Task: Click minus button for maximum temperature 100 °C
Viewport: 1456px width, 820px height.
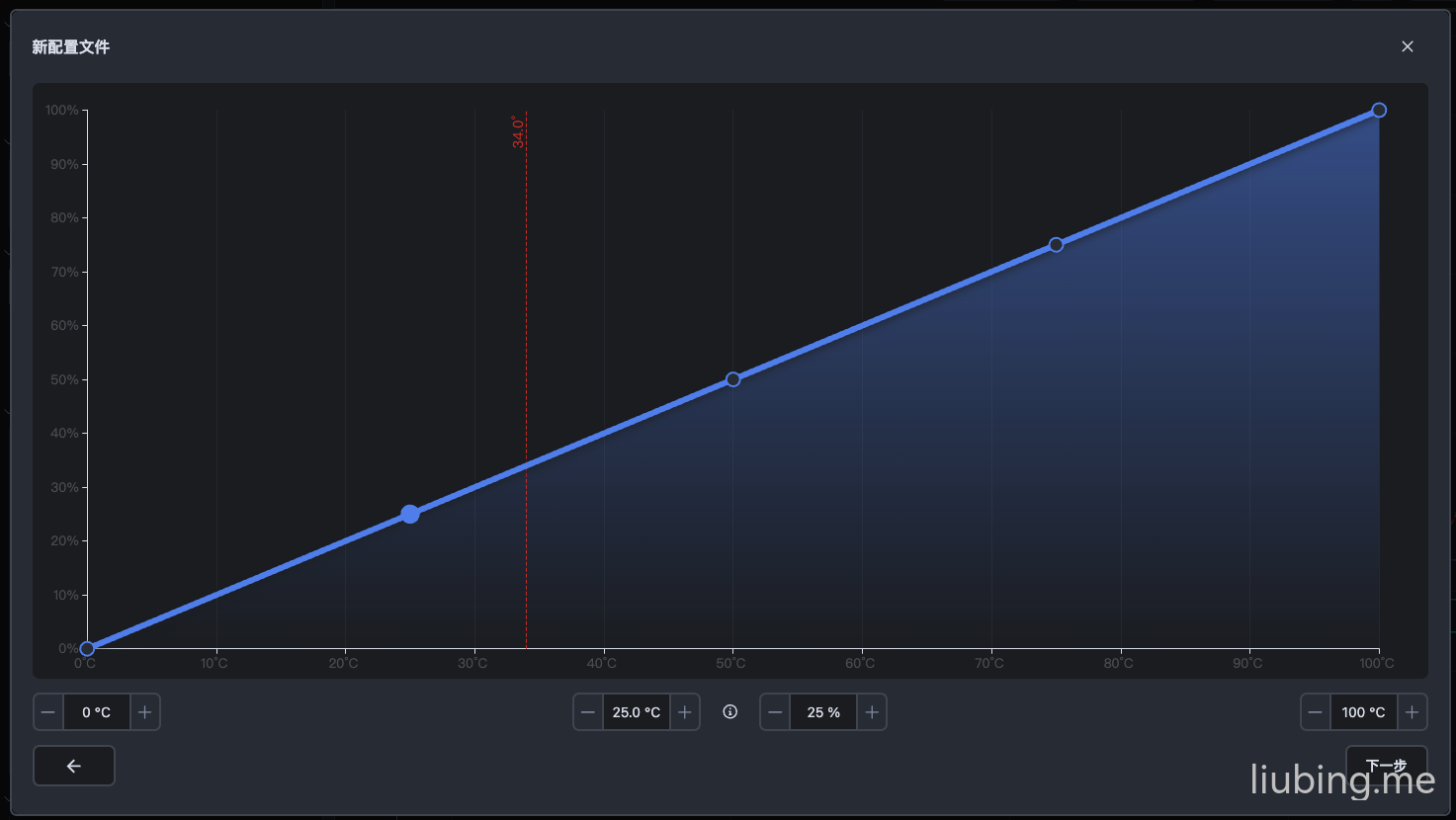Action: [1316, 712]
